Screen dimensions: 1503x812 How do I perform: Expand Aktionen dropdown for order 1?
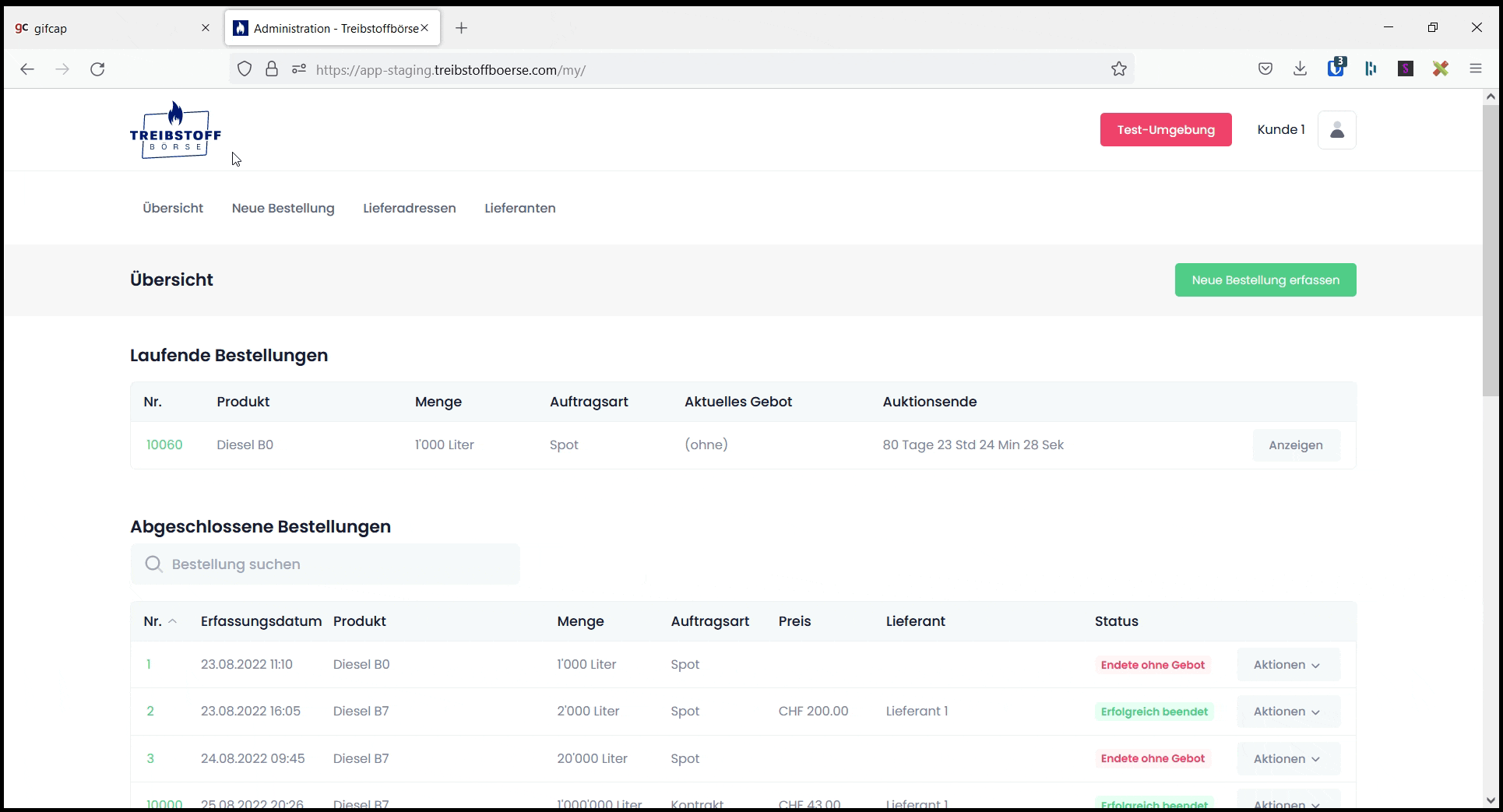pos(1287,665)
